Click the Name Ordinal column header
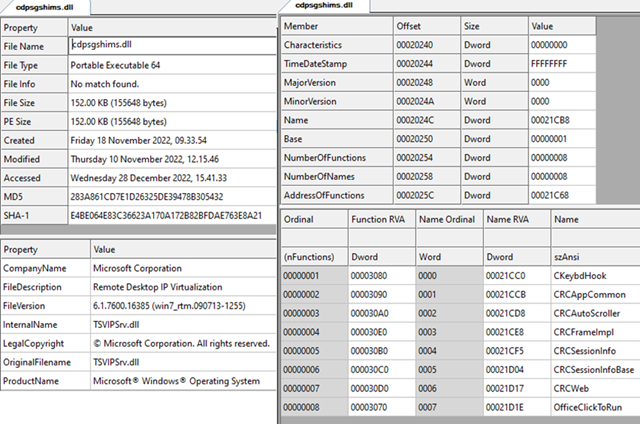 coord(449,219)
